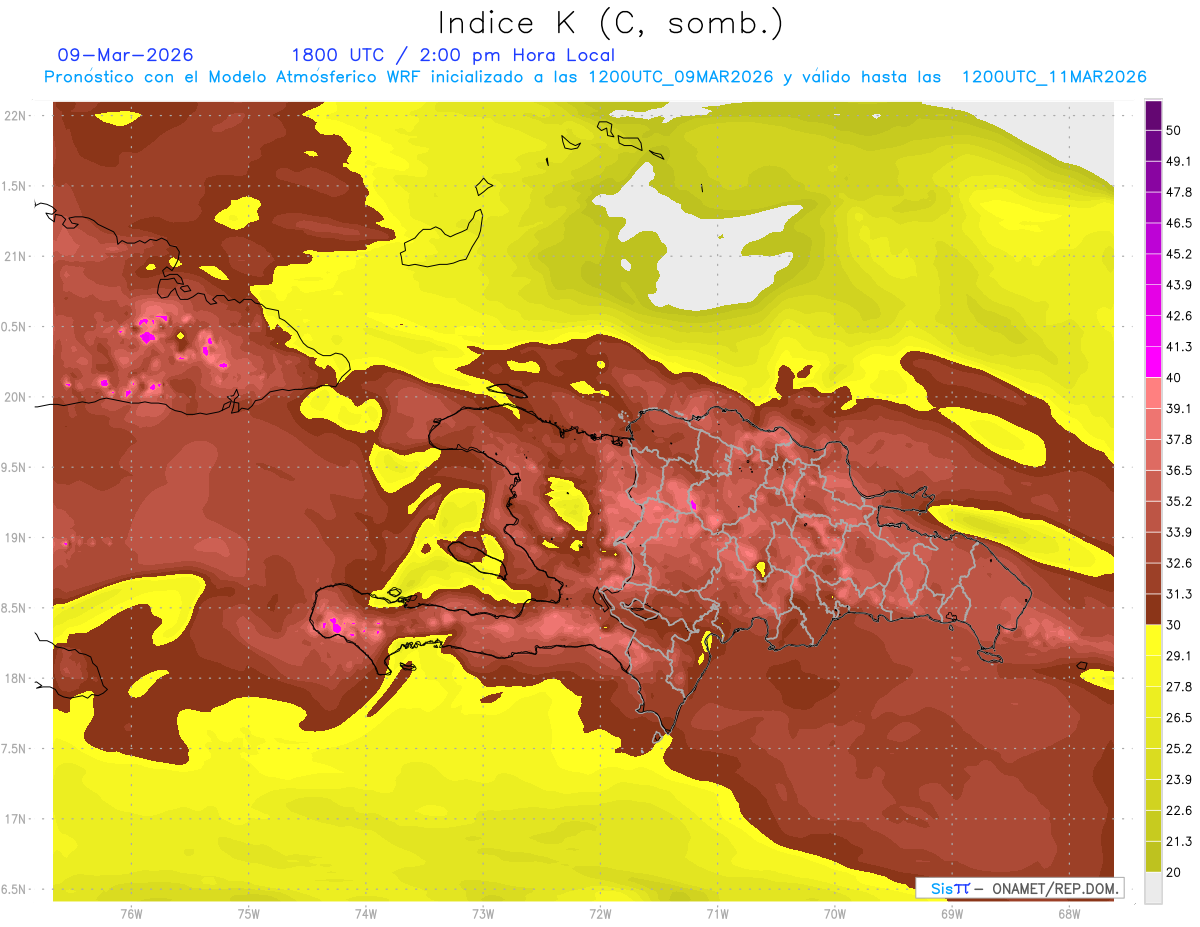Click the "Indice K (C, somb.)" title
Image resolution: width=1200 pixels, height=927 pixels.
tap(611, 24)
